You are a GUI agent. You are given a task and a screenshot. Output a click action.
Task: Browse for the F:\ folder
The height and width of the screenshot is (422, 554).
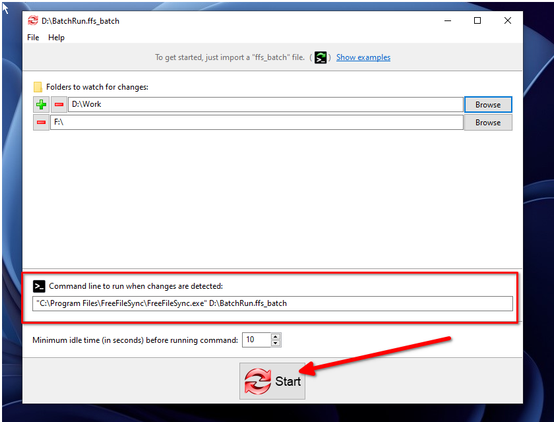coord(488,123)
